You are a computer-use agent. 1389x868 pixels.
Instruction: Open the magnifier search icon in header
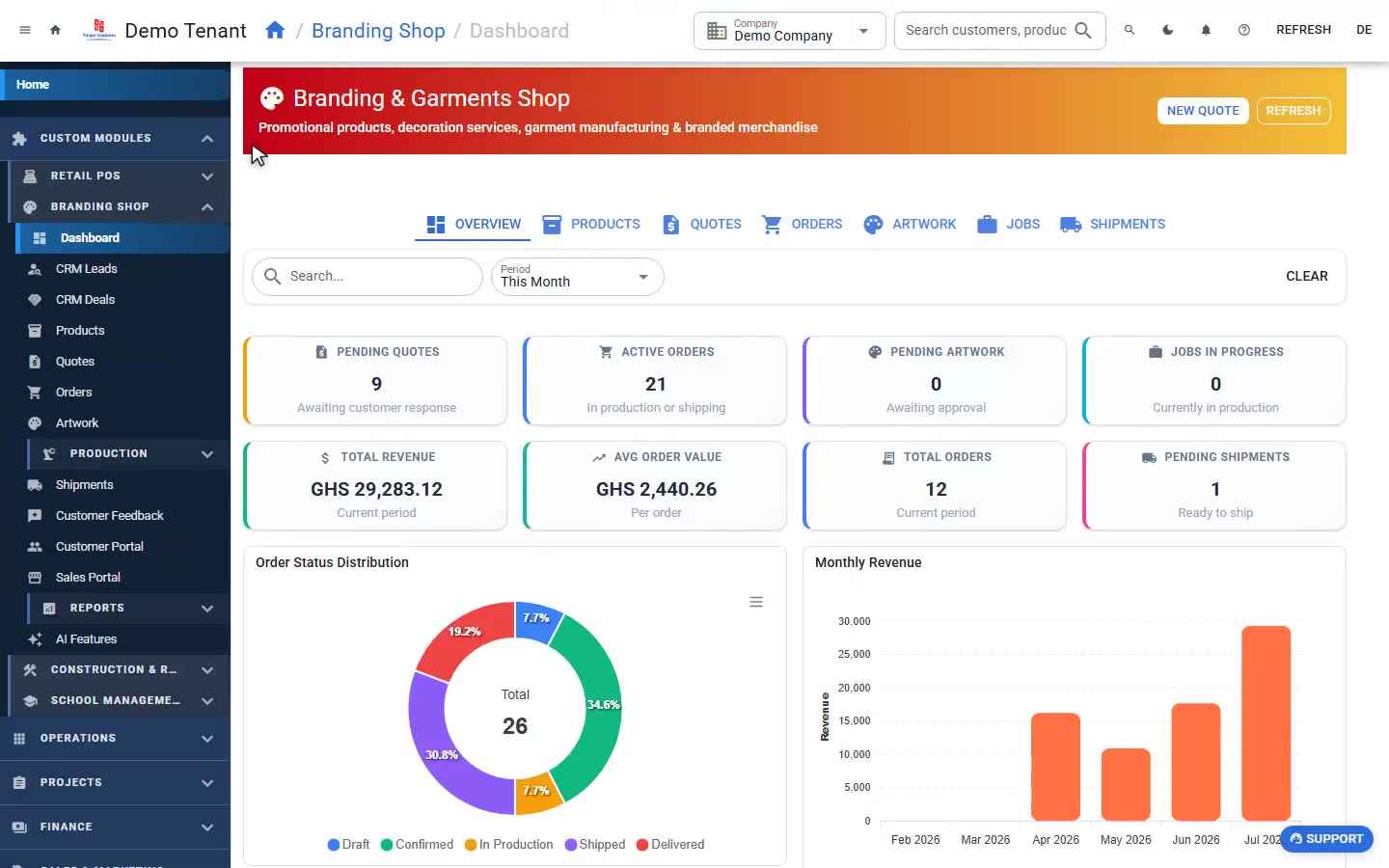click(x=1130, y=30)
